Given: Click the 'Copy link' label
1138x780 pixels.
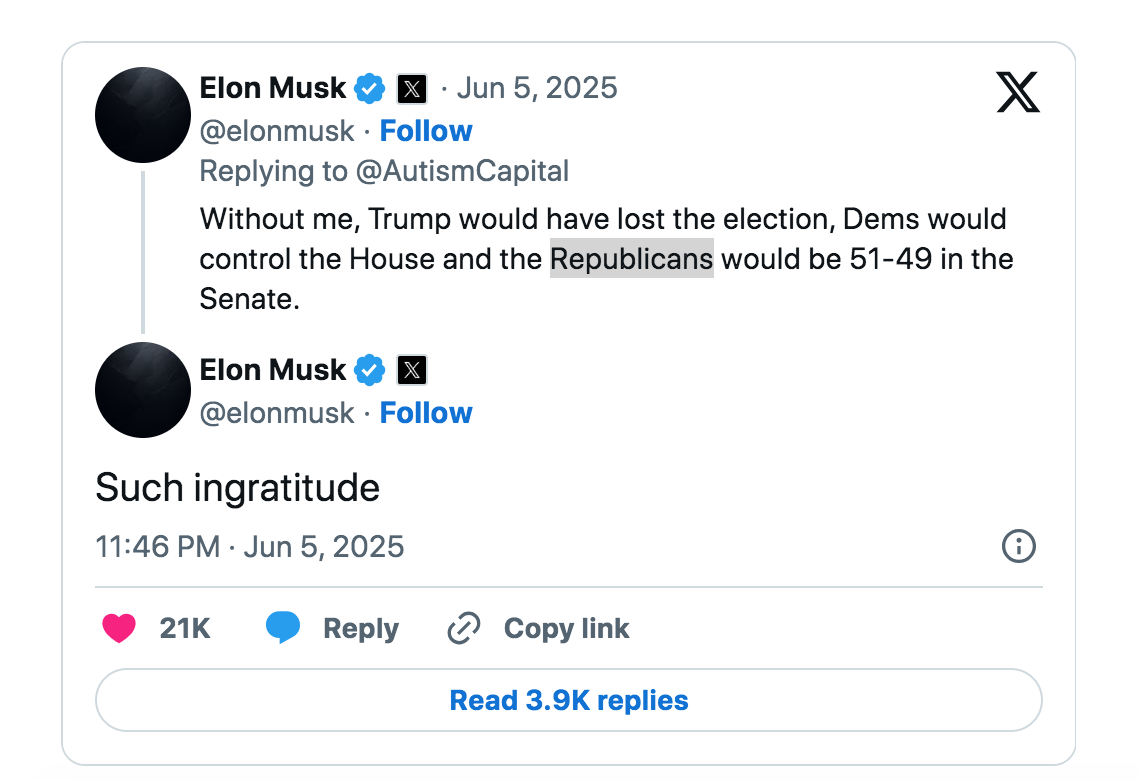Looking at the screenshot, I should pyautogui.click(x=566, y=628).
